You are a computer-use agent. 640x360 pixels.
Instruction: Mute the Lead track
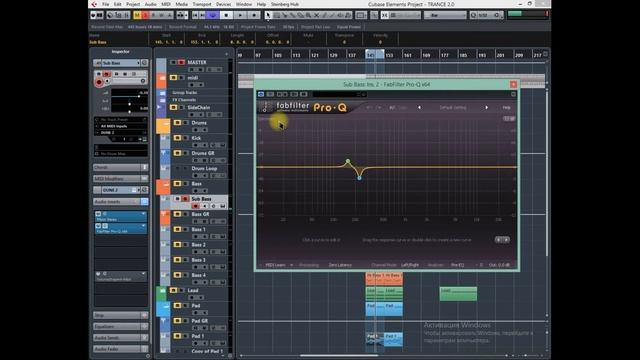[x=173, y=290]
